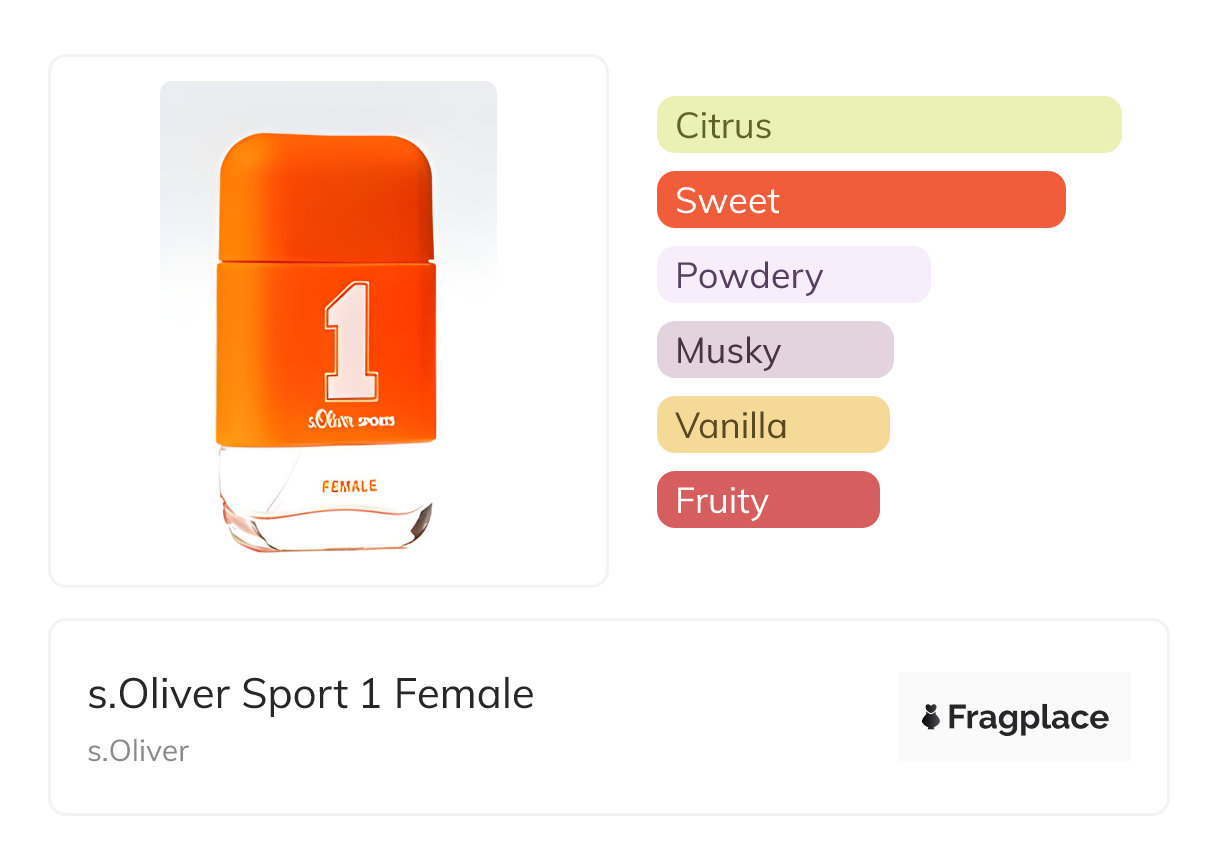Click the word Sport in product title
Viewport: 1218px width, 864px height.
(296, 694)
